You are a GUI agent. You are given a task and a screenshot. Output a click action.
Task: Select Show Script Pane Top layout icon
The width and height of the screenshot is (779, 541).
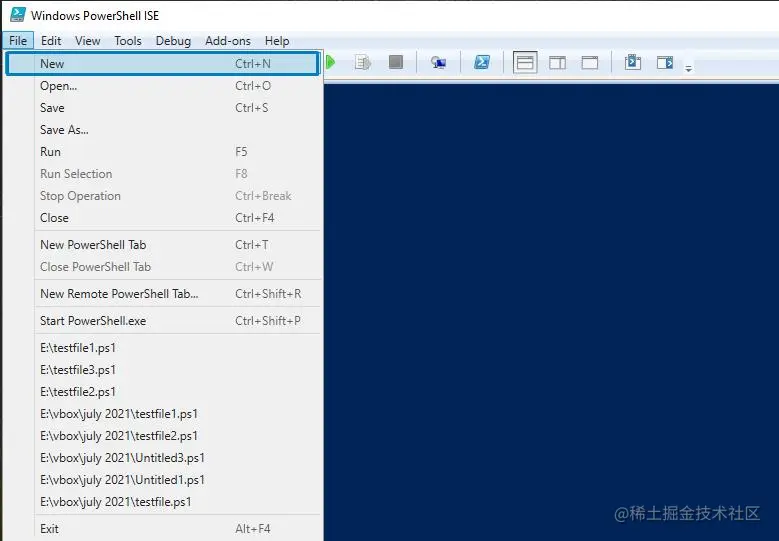[x=525, y=63]
